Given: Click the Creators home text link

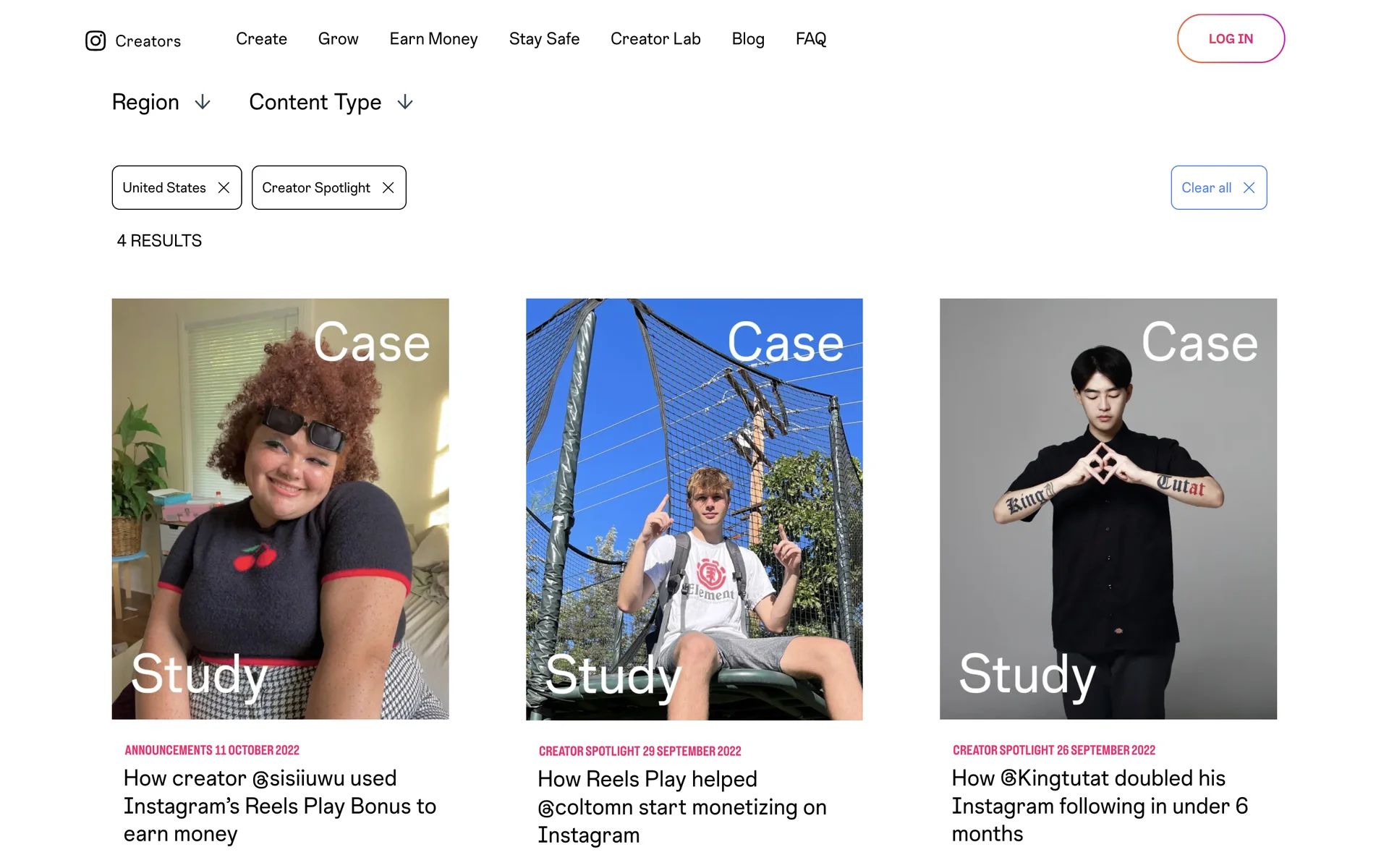Looking at the screenshot, I should point(148,41).
